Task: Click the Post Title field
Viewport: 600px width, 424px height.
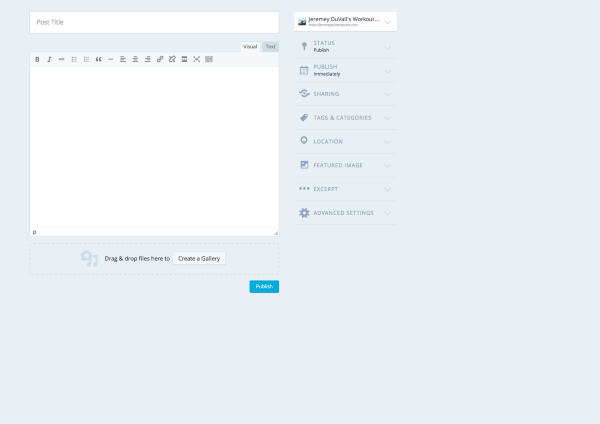Action: tap(154, 22)
